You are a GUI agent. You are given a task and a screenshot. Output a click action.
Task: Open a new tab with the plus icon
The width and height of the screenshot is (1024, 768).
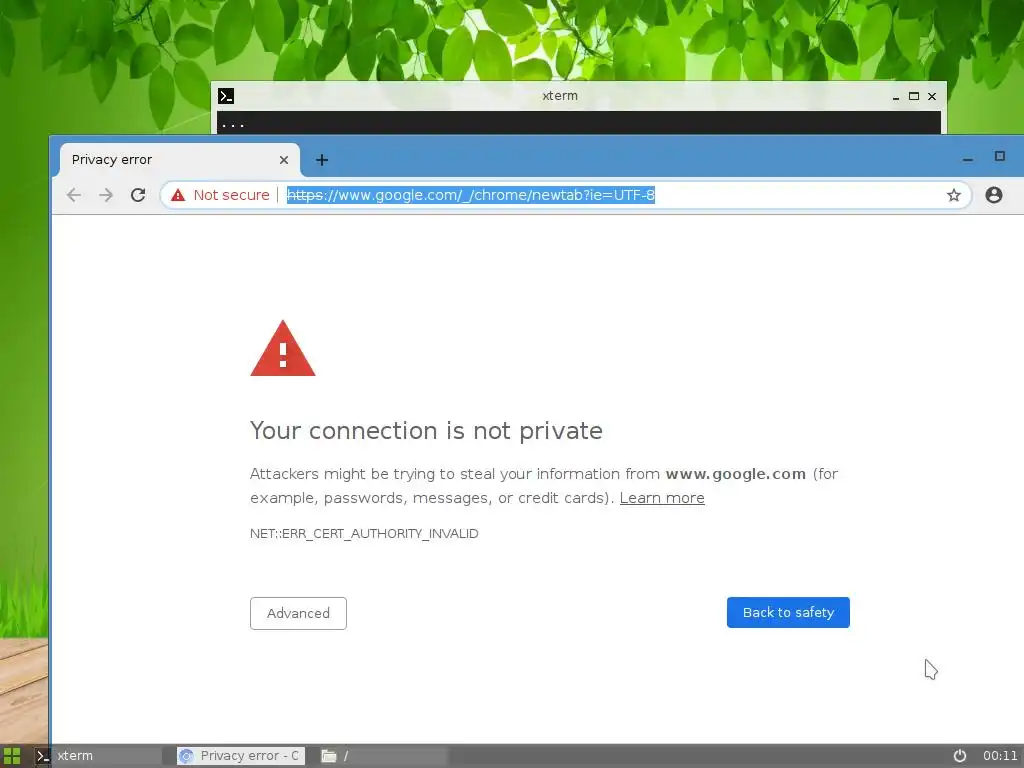[x=322, y=160]
